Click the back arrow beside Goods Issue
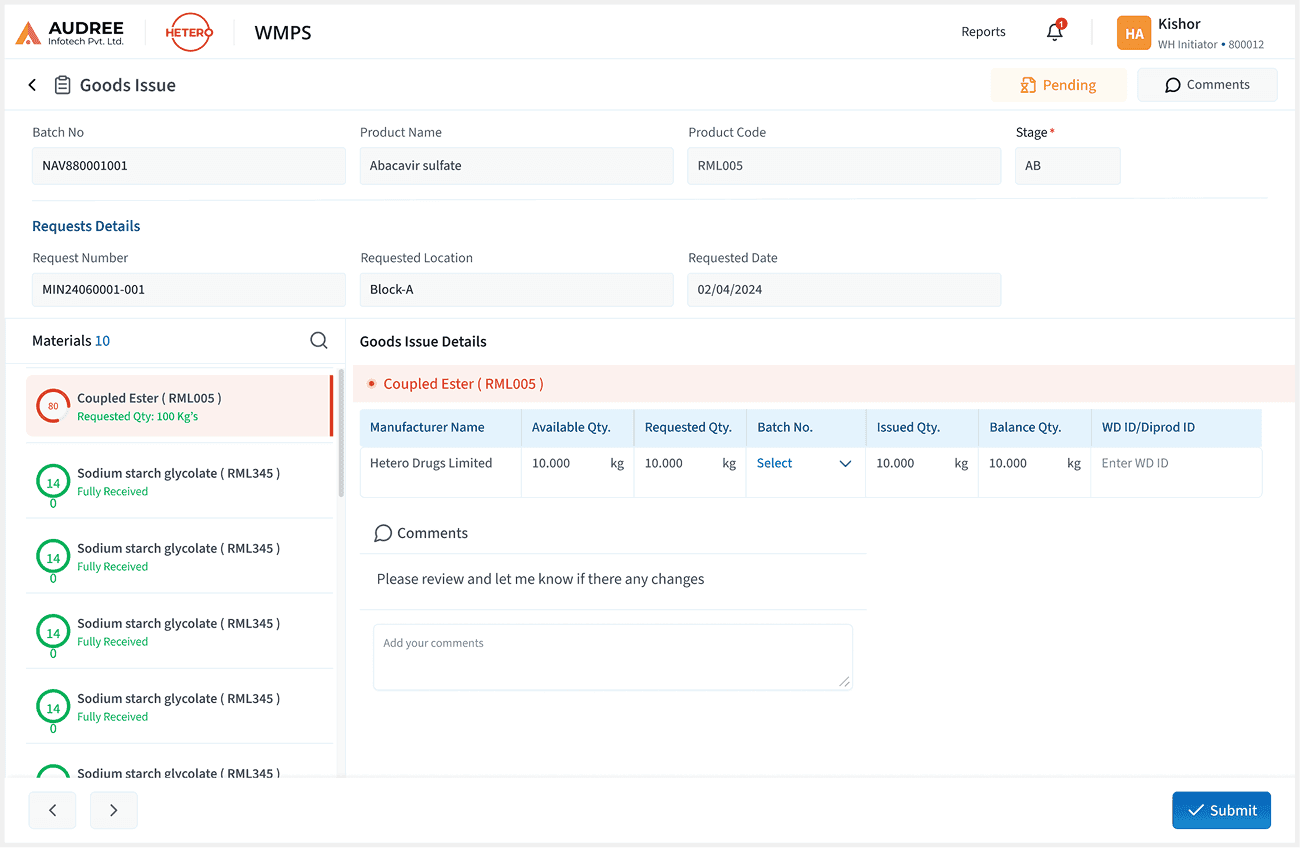The height and width of the screenshot is (848, 1300). point(32,85)
